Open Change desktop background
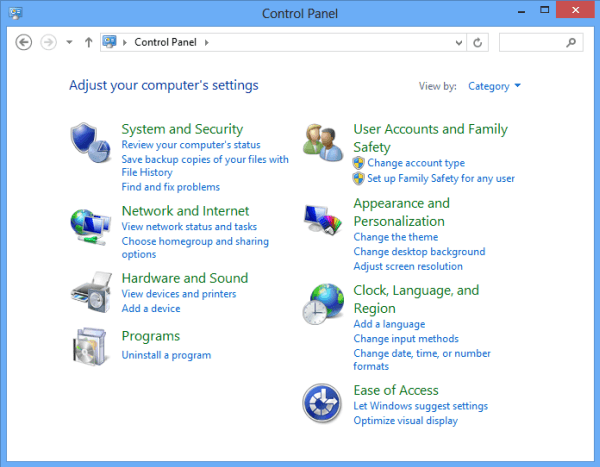 (419, 251)
